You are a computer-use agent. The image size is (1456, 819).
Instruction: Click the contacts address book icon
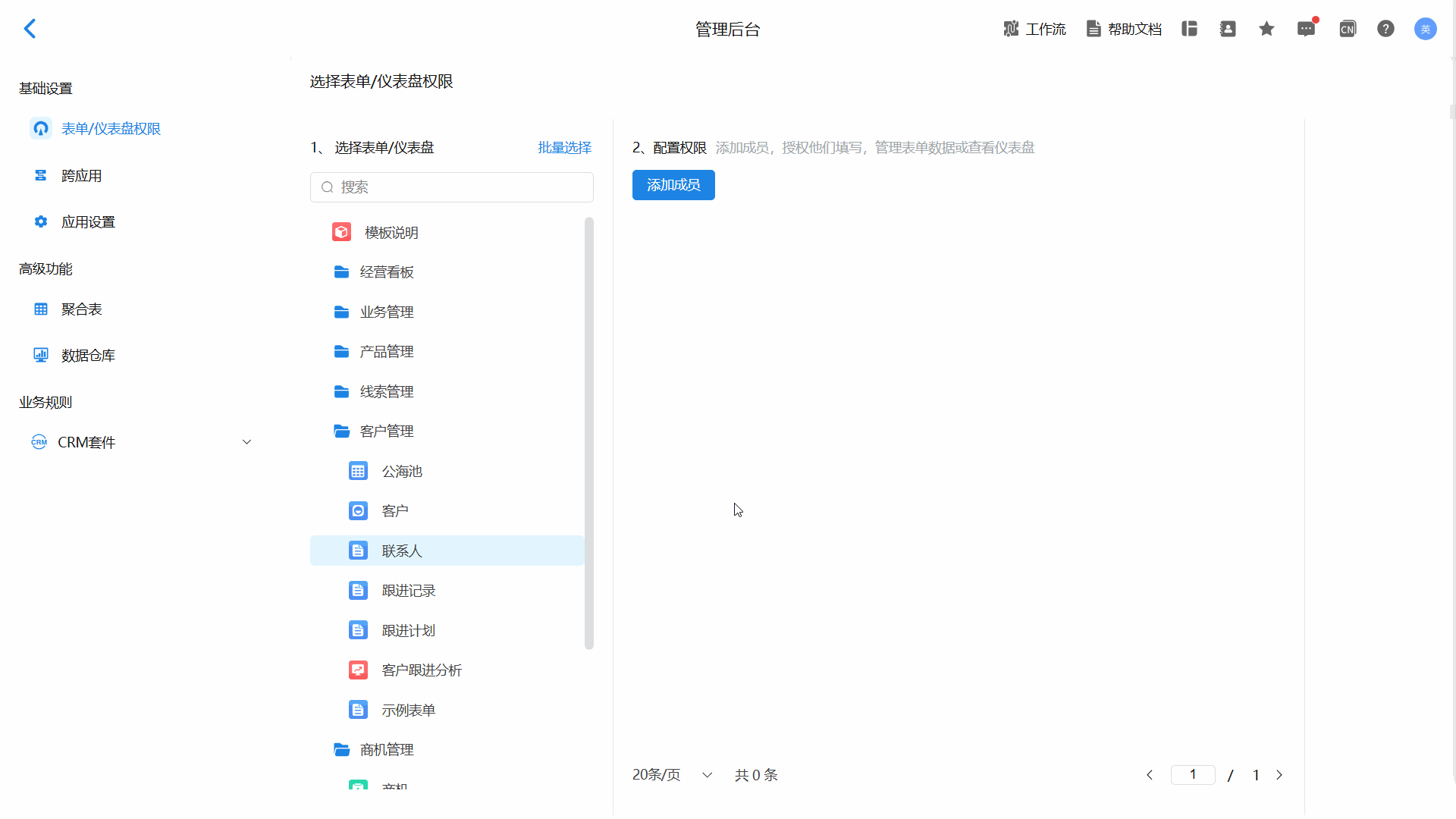[x=1228, y=29]
